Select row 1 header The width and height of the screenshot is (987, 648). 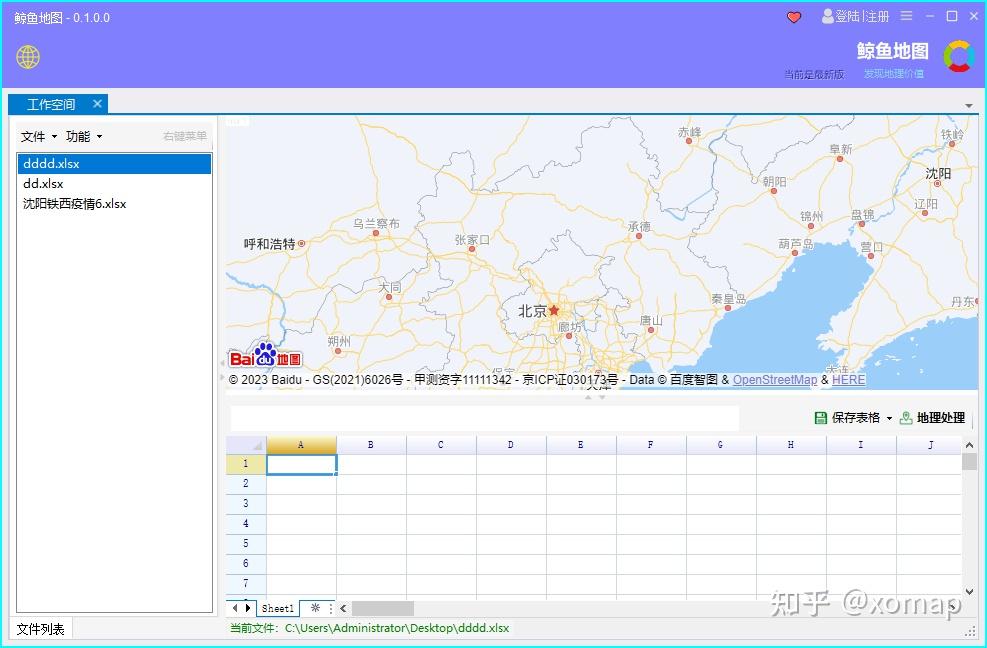(x=246, y=464)
